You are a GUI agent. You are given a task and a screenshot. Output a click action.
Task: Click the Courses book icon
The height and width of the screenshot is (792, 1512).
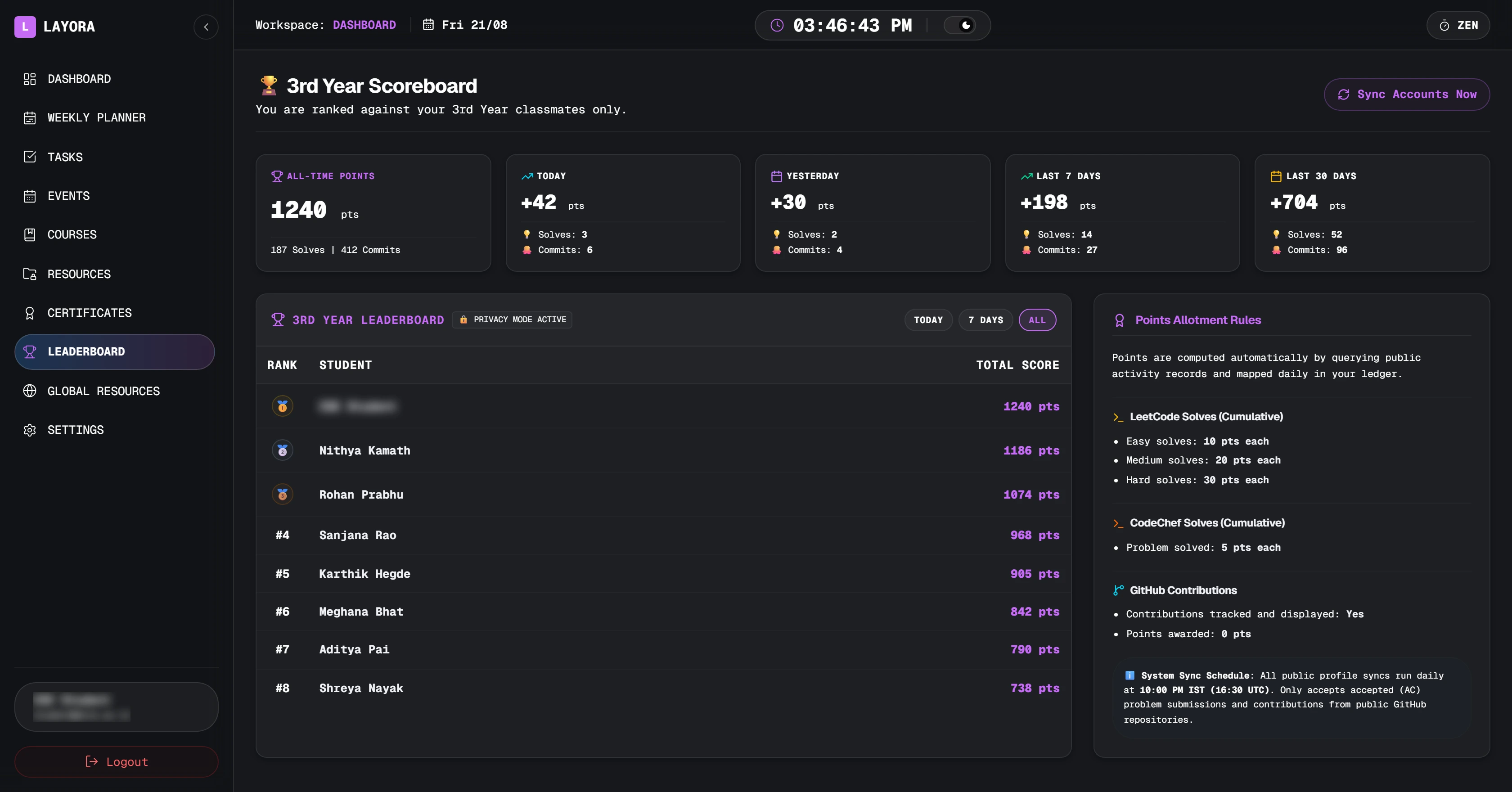(x=29, y=234)
